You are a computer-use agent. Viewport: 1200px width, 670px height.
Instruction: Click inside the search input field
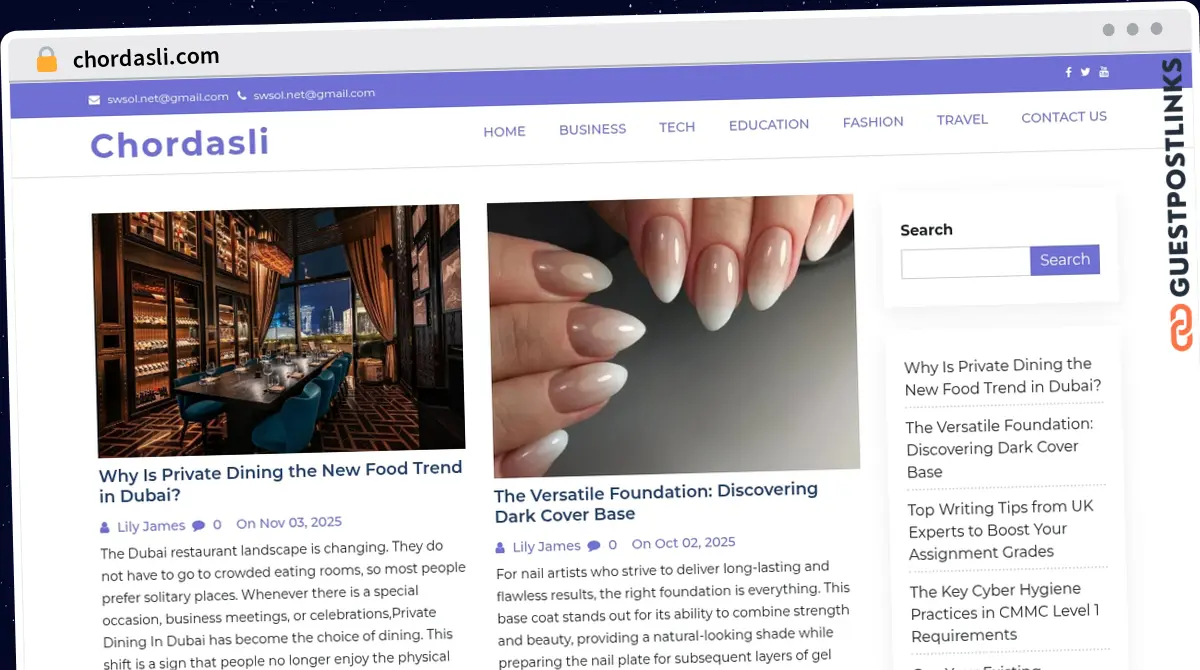(963, 262)
